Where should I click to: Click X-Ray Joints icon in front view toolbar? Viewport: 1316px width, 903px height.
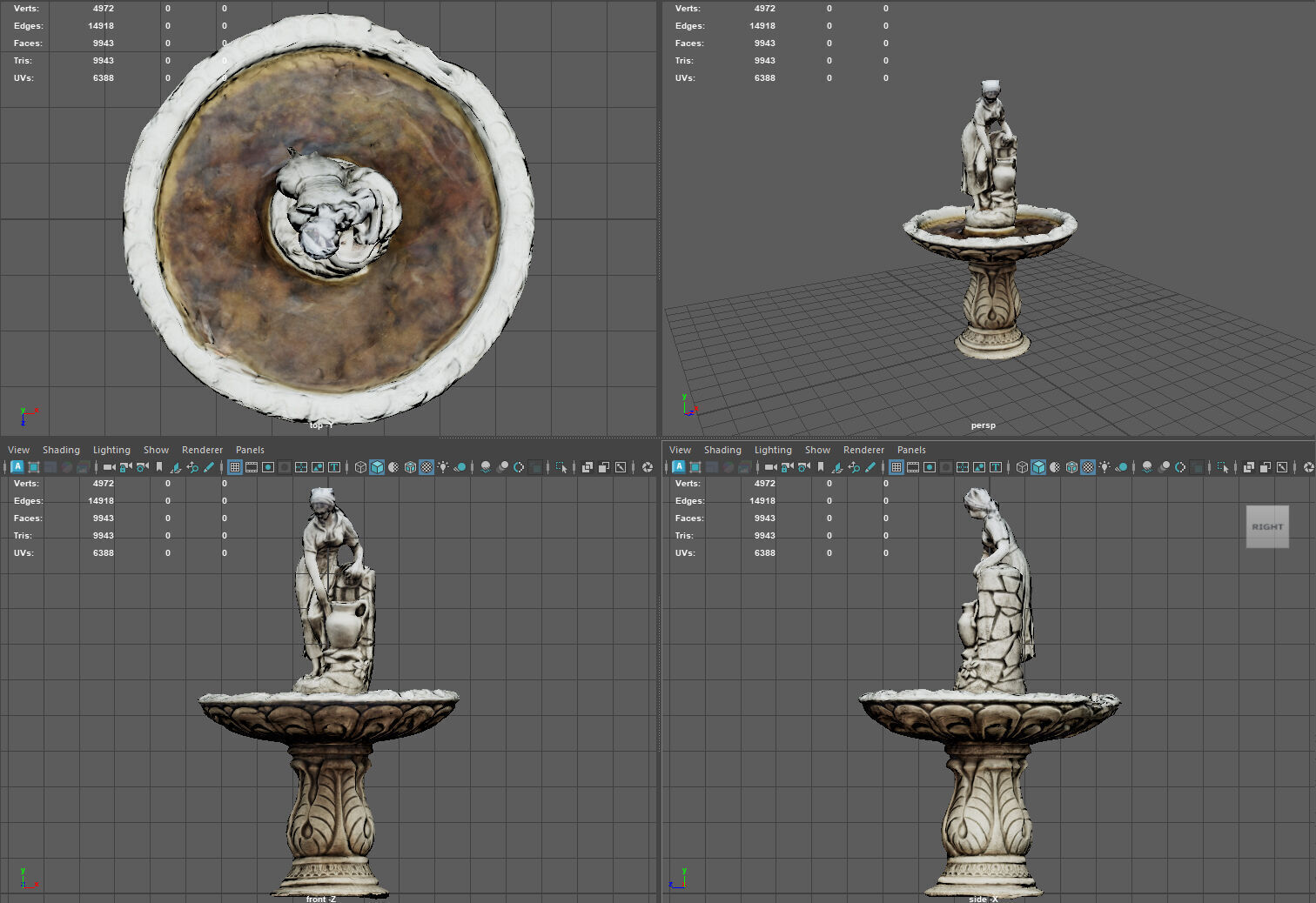(x=621, y=467)
